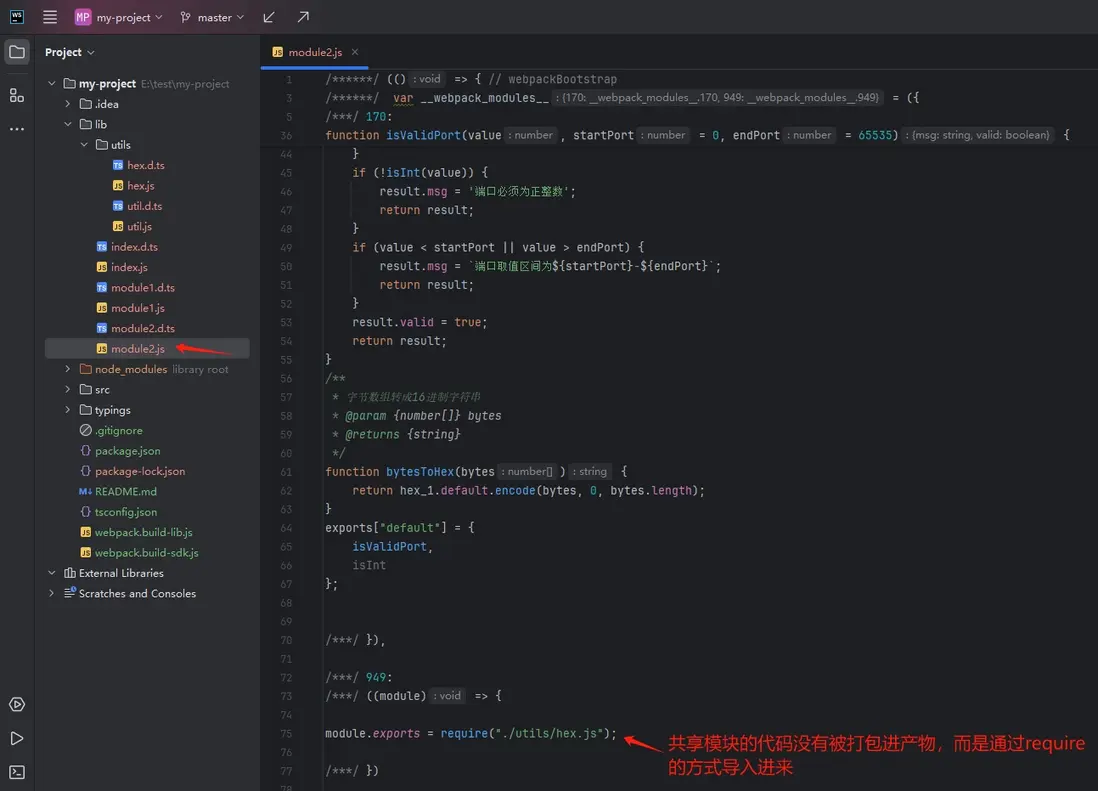1098x791 pixels.
Task: Collapse the utils folder
Action: [84, 145]
